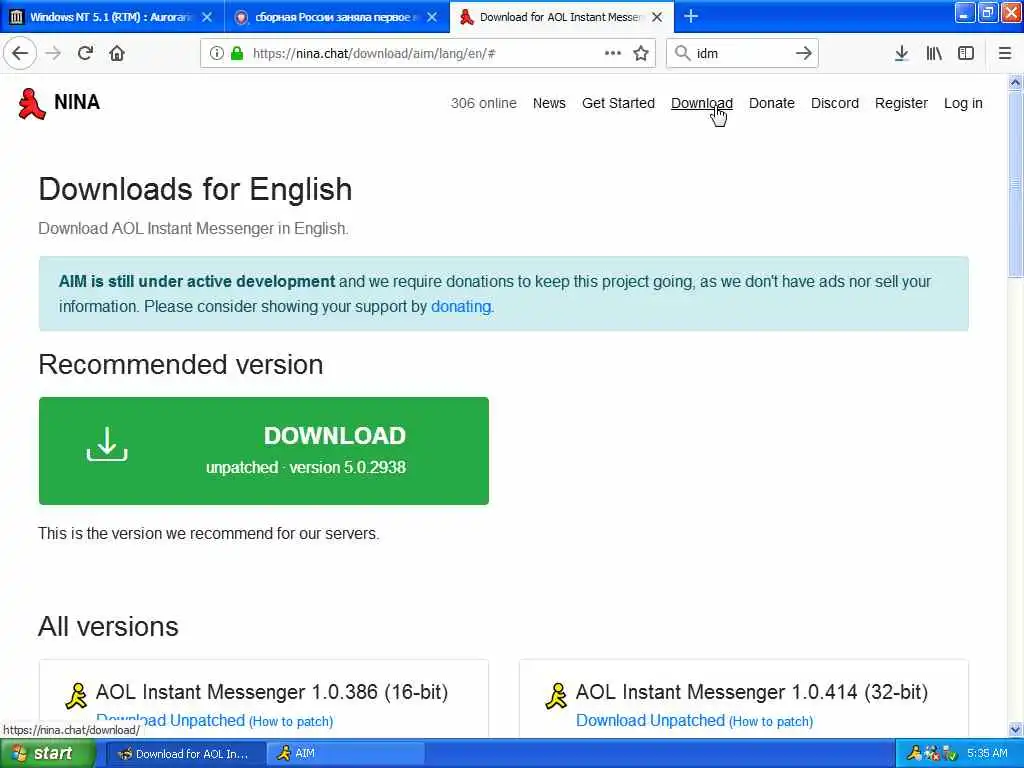Open the Get Started page
The image size is (1024, 768).
pos(618,103)
